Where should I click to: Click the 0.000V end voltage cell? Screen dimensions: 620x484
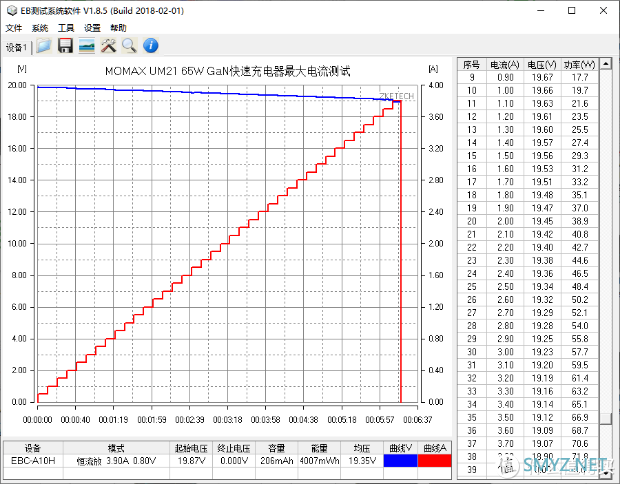[x=234, y=461]
